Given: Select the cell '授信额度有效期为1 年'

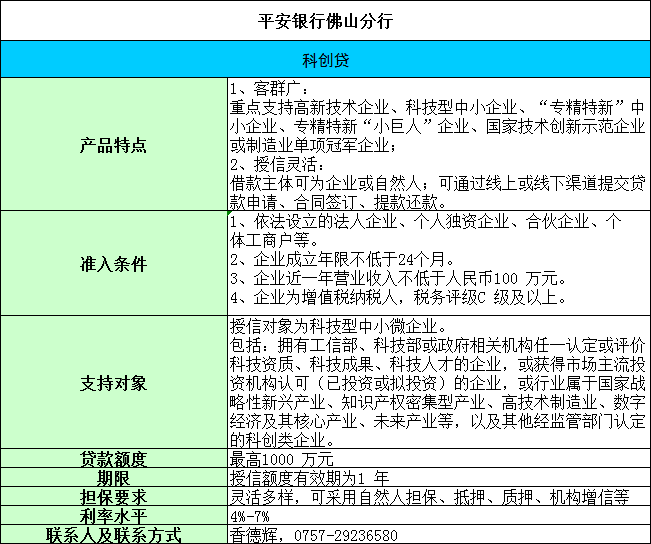Looking at the screenshot, I should [x=439, y=477].
